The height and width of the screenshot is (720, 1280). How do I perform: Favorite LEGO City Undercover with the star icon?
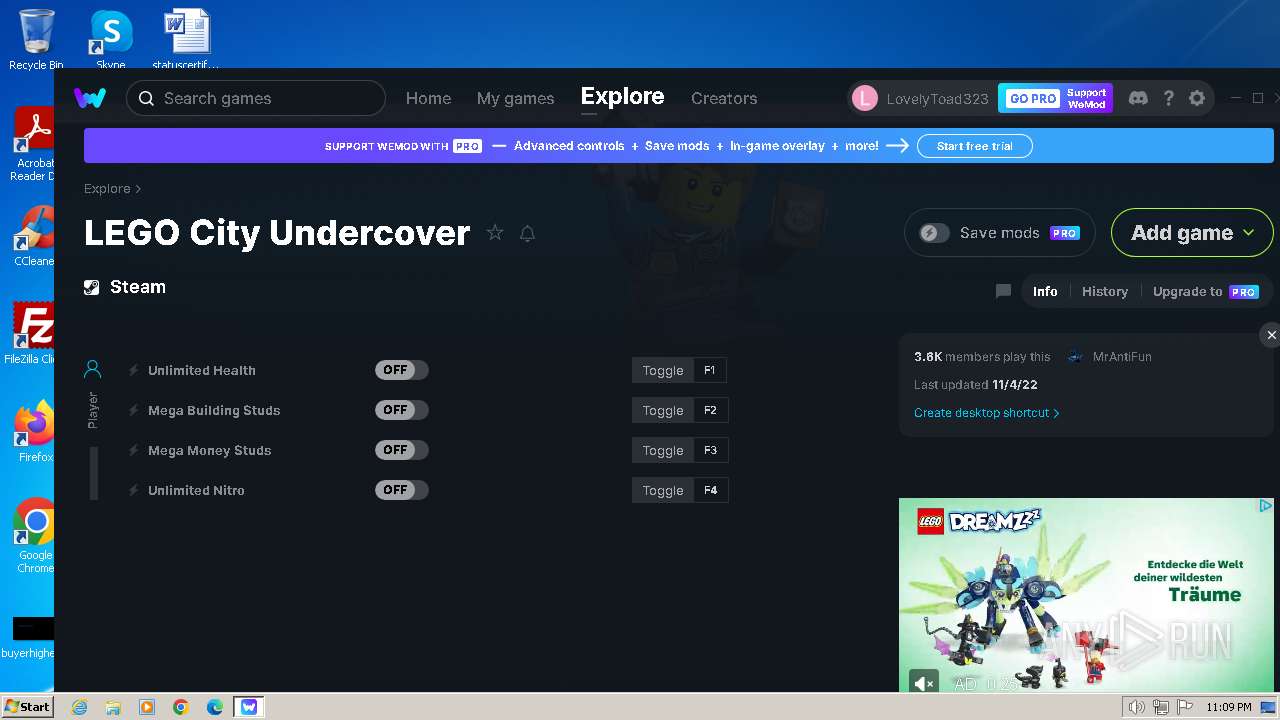point(495,233)
